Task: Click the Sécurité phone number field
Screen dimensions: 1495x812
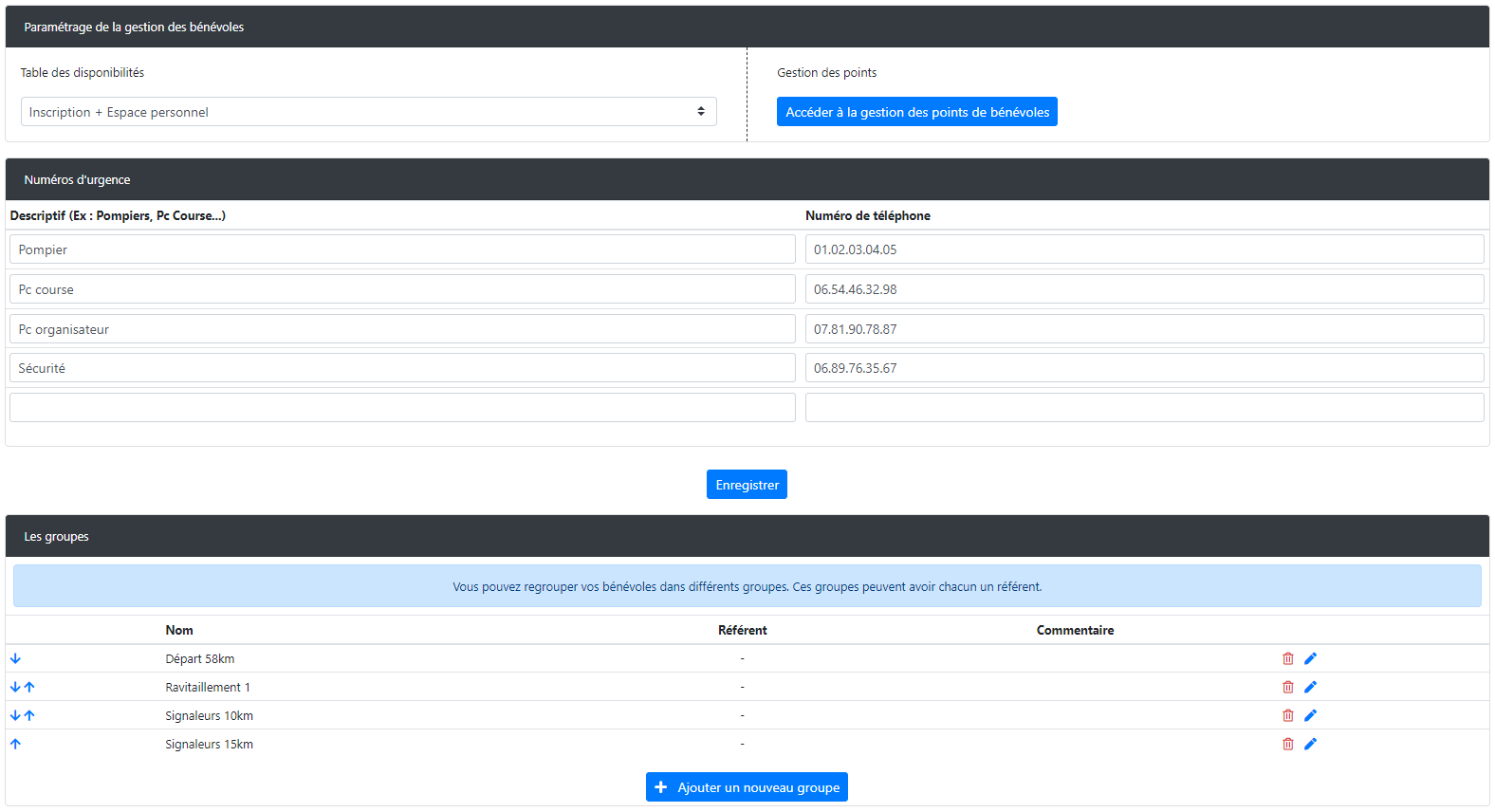Action: pyautogui.click(x=1144, y=368)
